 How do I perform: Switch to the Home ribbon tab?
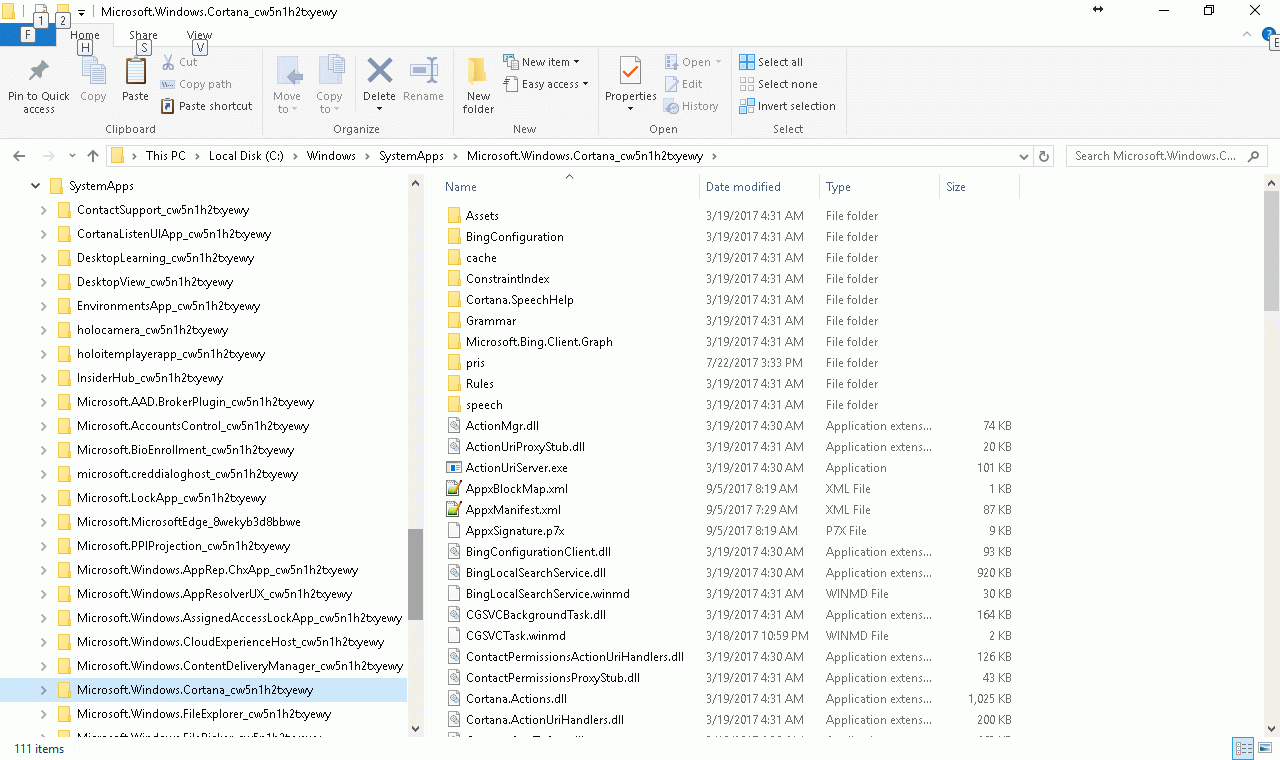[85, 35]
